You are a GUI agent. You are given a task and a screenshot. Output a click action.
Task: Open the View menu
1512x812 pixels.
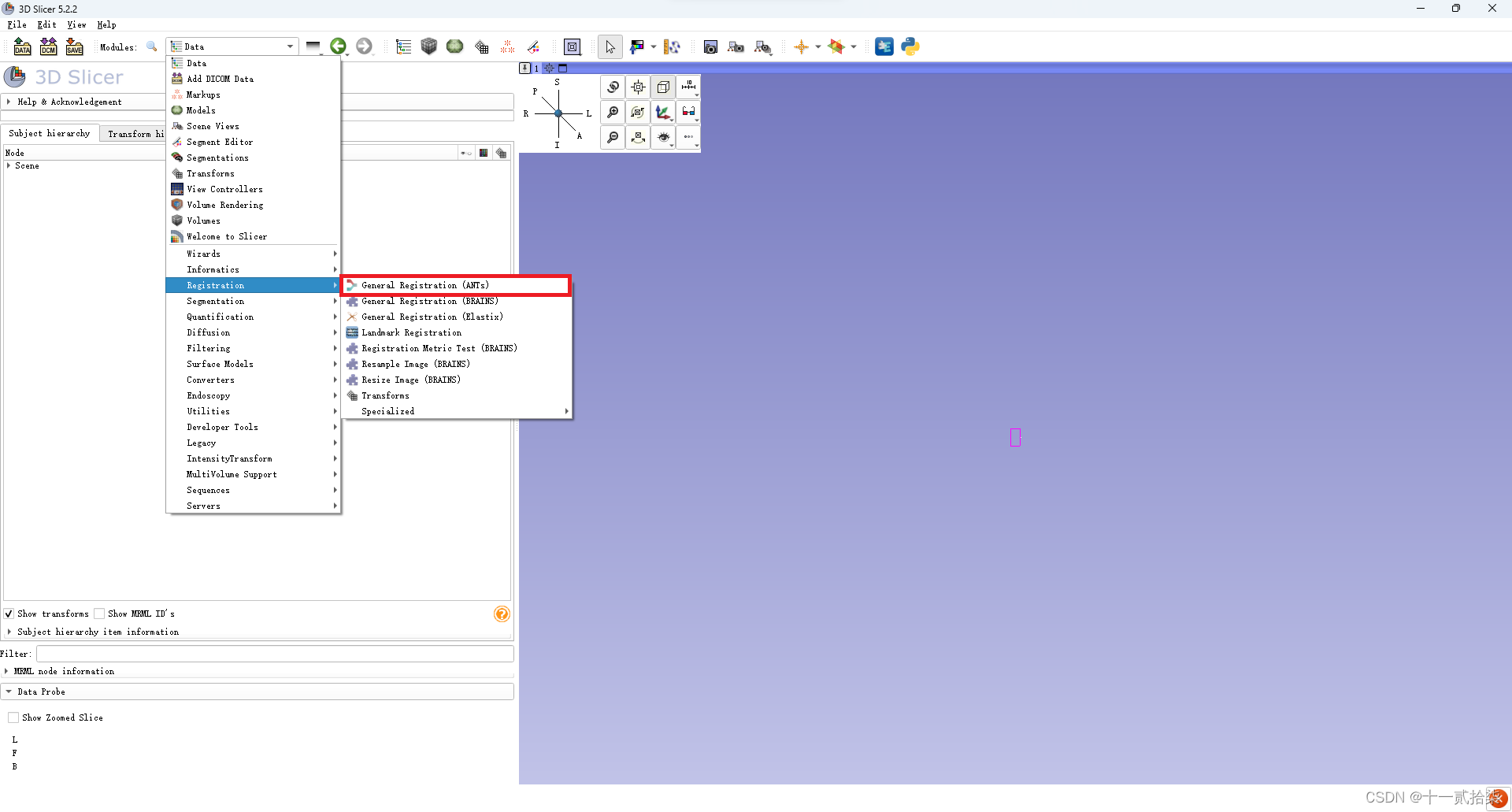(x=76, y=25)
